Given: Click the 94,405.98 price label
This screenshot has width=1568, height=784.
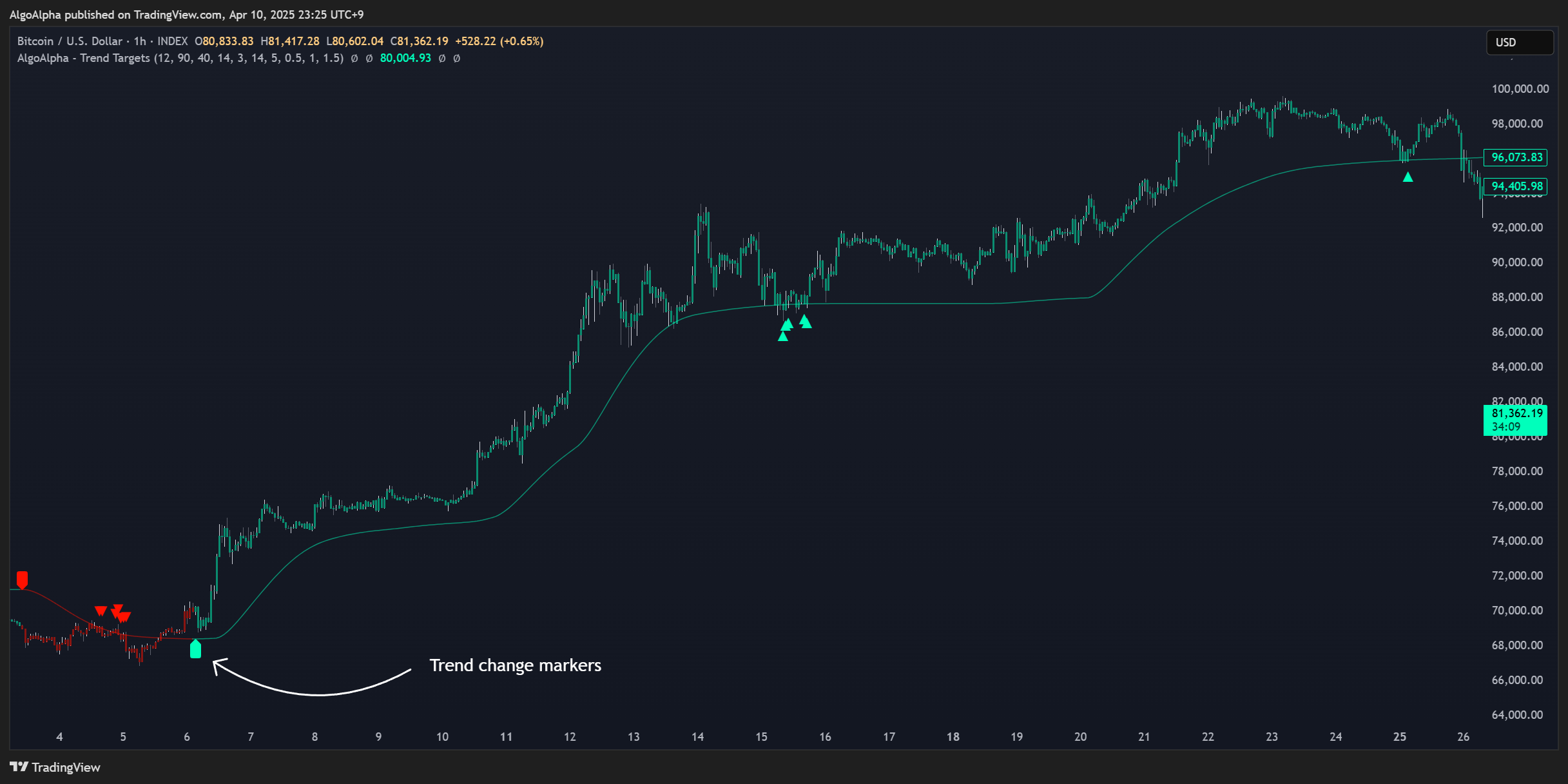Looking at the screenshot, I should click(1516, 186).
